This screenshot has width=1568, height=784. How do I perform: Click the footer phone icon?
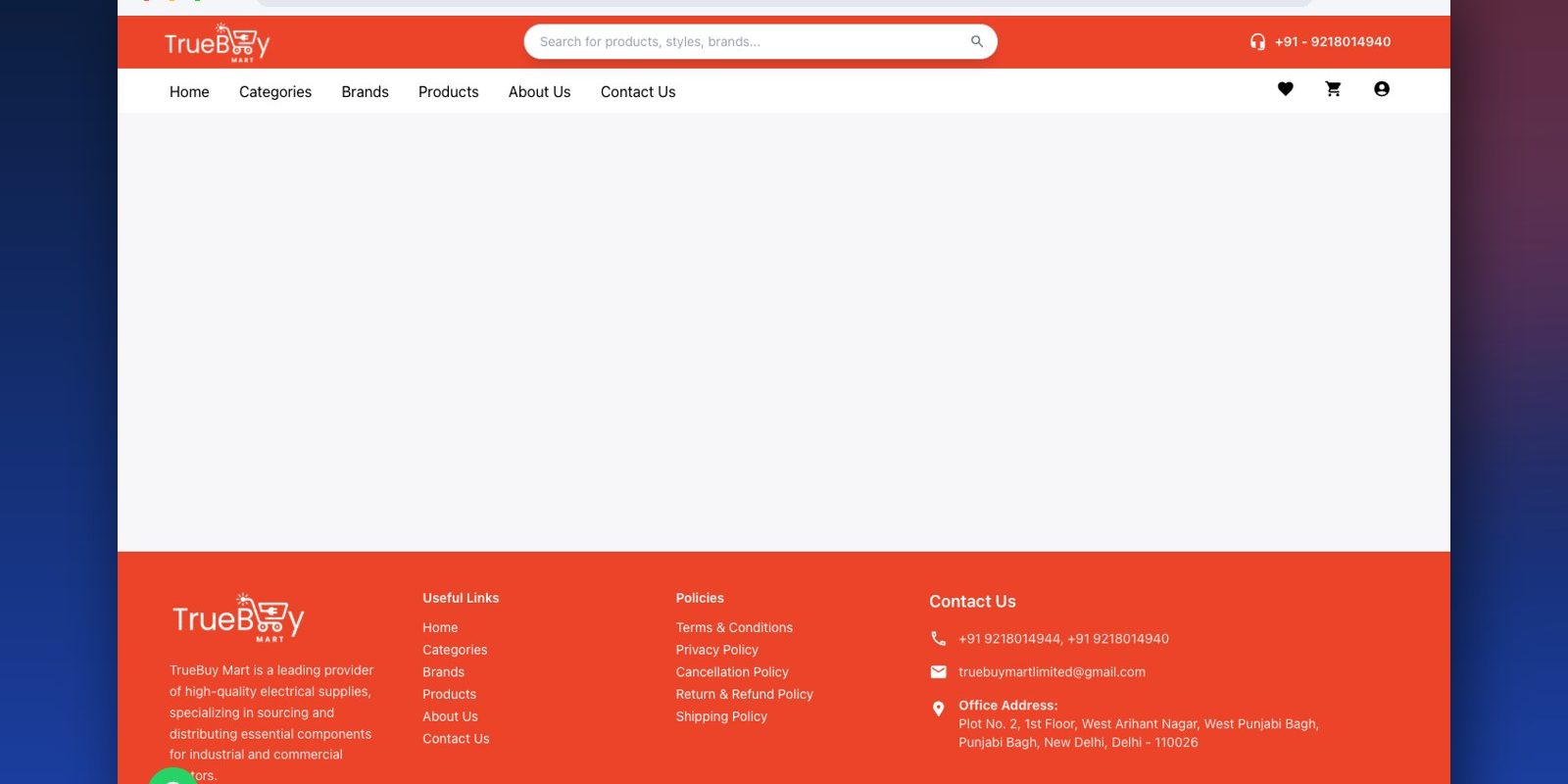(x=938, y=639)
